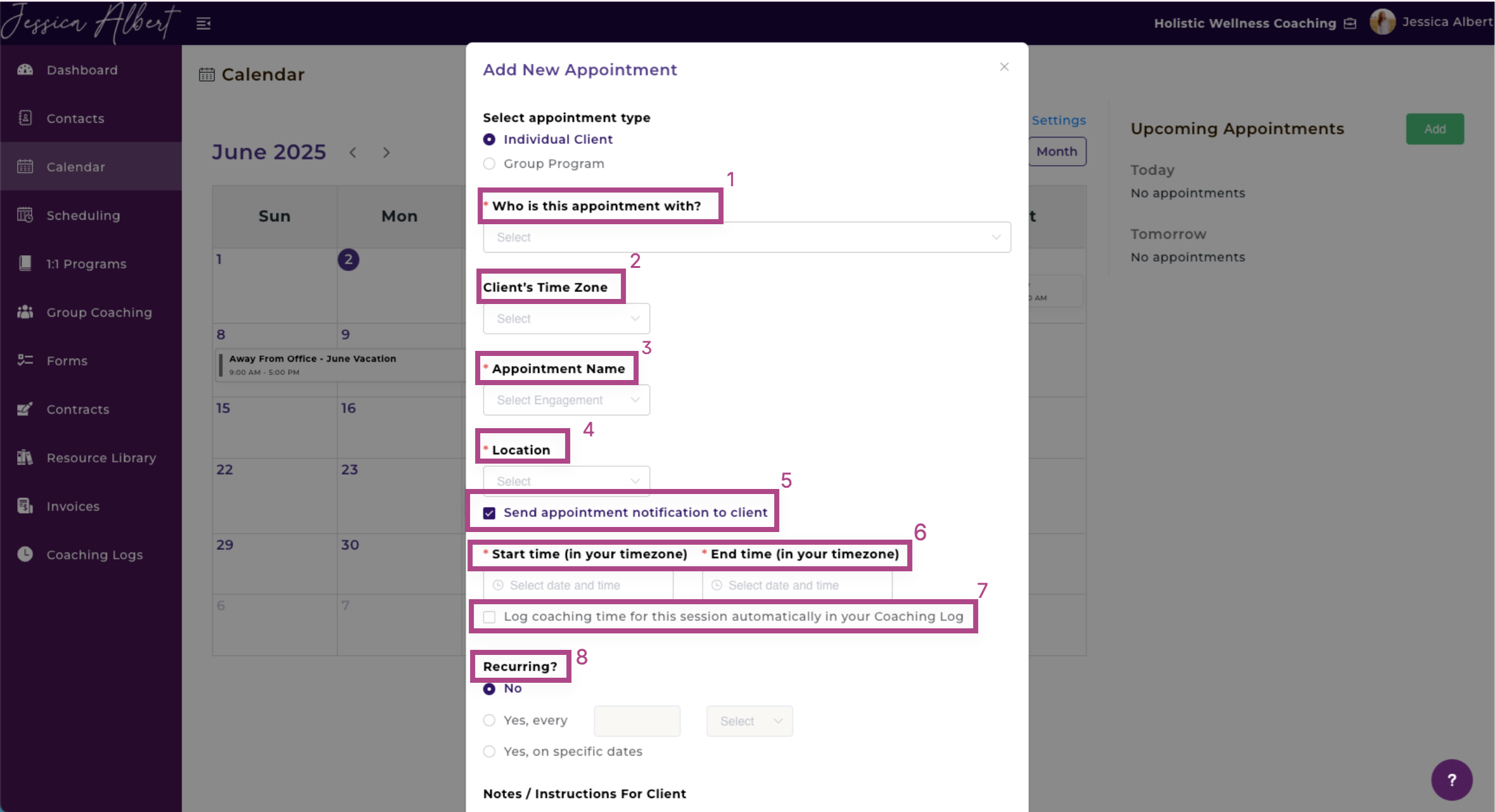
Task: Open Client's Time Zone dropdown
Action: coord(566,319)
